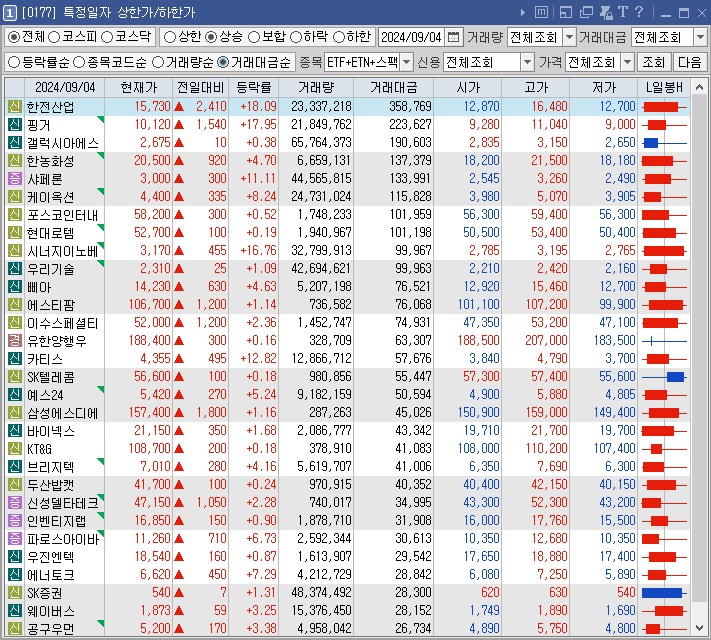The height and width of the screenshot is (640, 711).
Task: Click the user link icon in title bar
Action: [606, 12]
